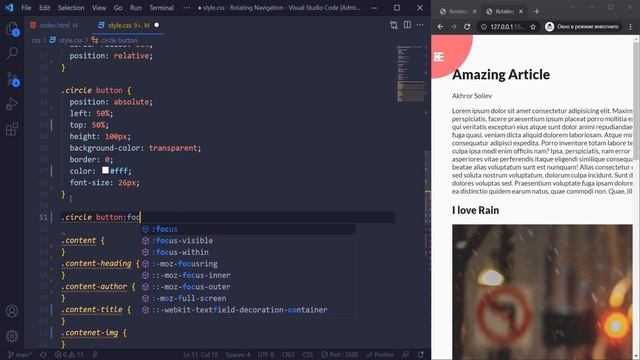
Task: Click the Open Changes icon in editor toolbar
Action: click(x=394, y=25)
